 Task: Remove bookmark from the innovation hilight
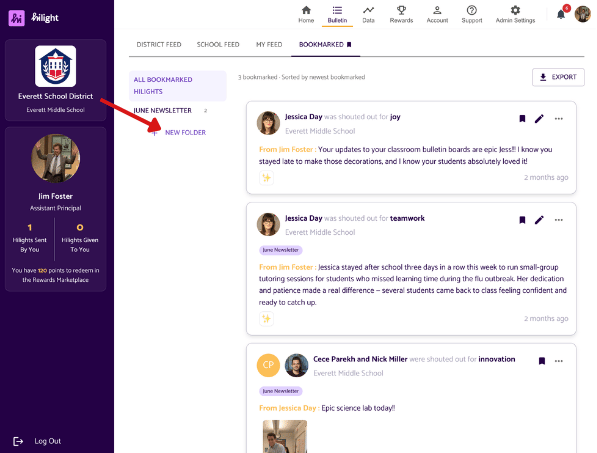tap(542, 361)
